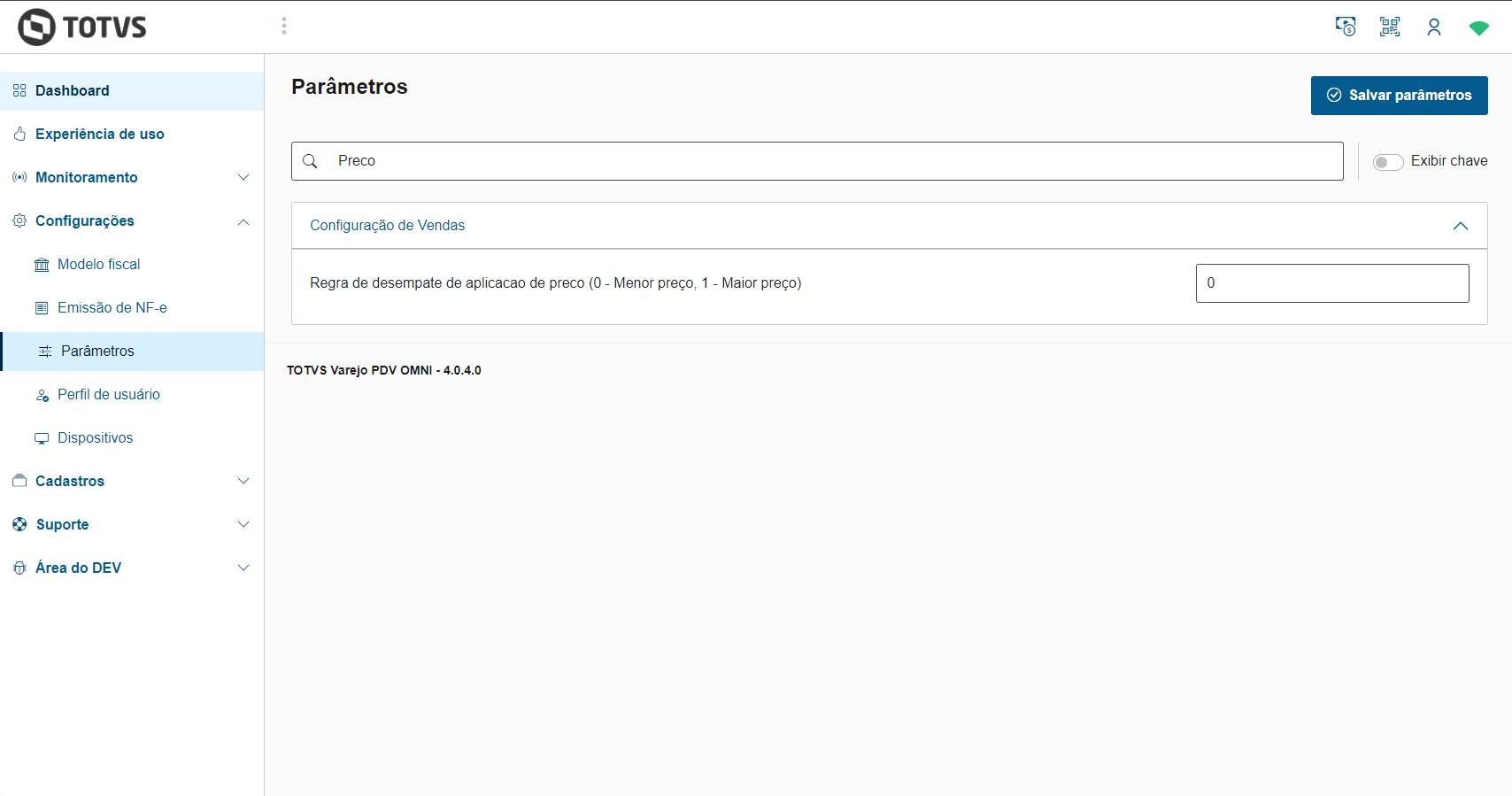The height and width of the screenshot is (796, 1512).
Task: Select the Parâmetros menu item
Action: [x=132, y=351]
